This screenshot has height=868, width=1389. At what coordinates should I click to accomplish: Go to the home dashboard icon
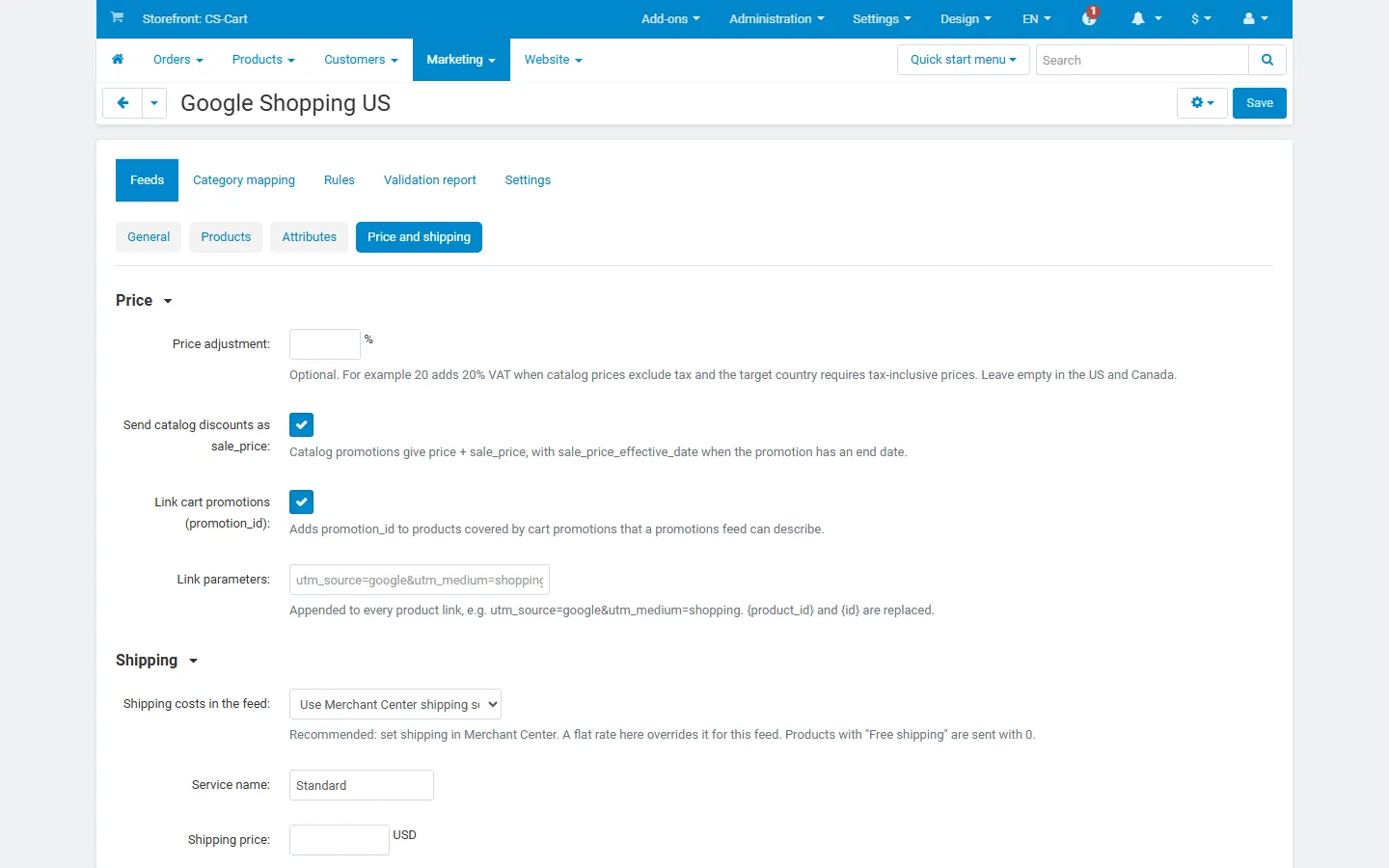click(x=118, y=60)
